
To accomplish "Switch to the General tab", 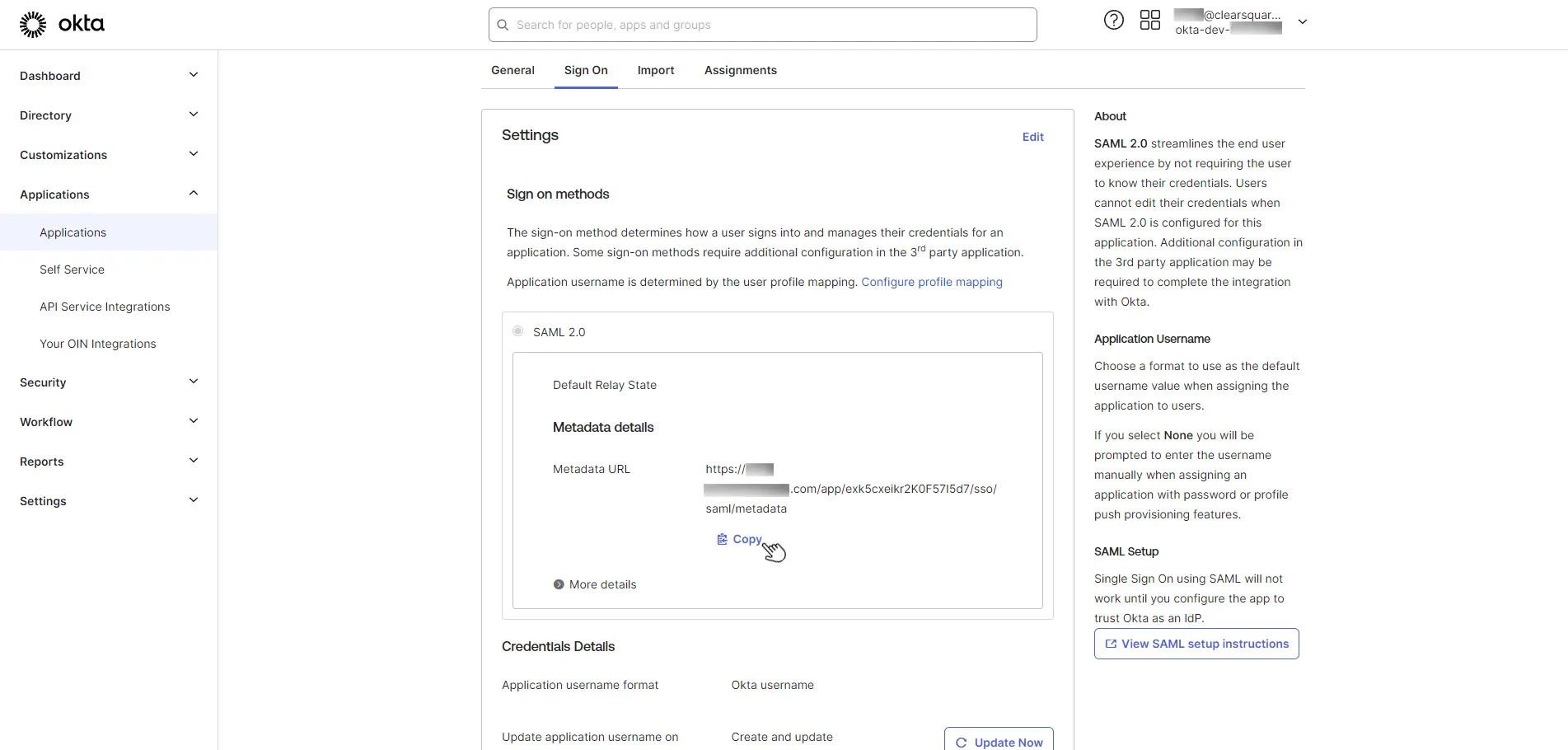I will pos(513,70).
